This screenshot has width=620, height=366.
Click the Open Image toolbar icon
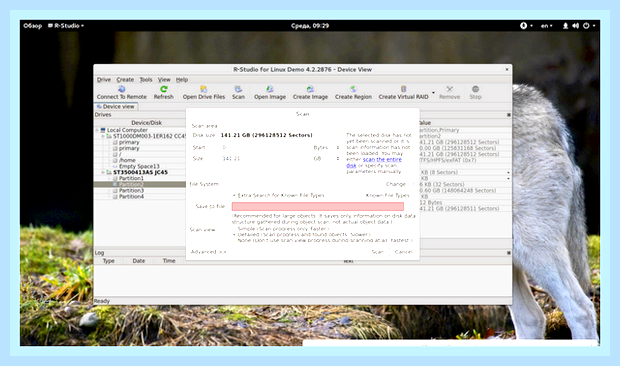[x=270, y=89]
